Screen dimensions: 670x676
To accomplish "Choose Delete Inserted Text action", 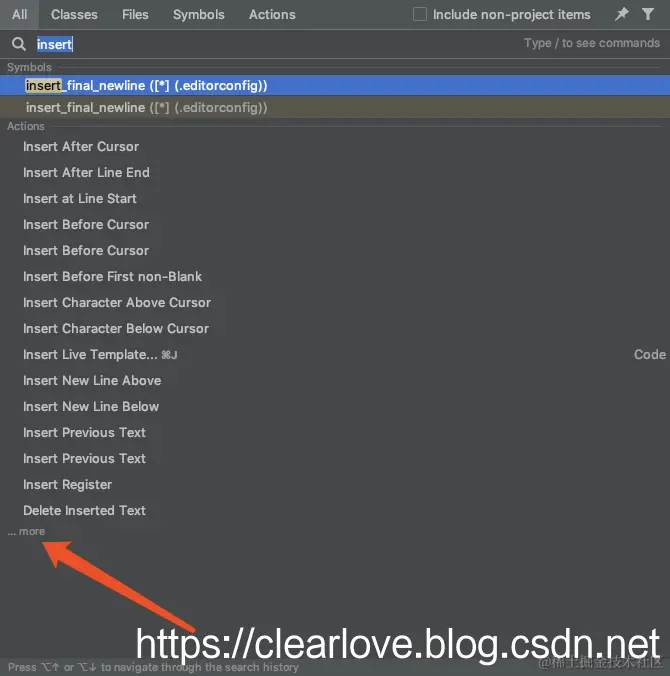I will [x=335, y=510].
